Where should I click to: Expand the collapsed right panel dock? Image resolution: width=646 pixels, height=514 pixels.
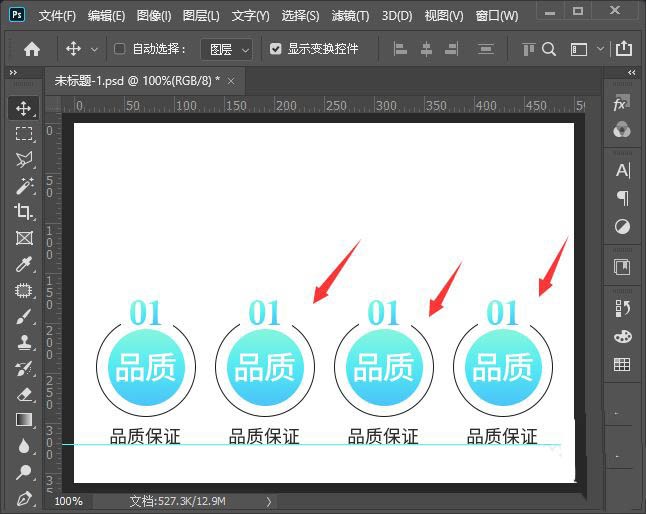tap(632, 73)
